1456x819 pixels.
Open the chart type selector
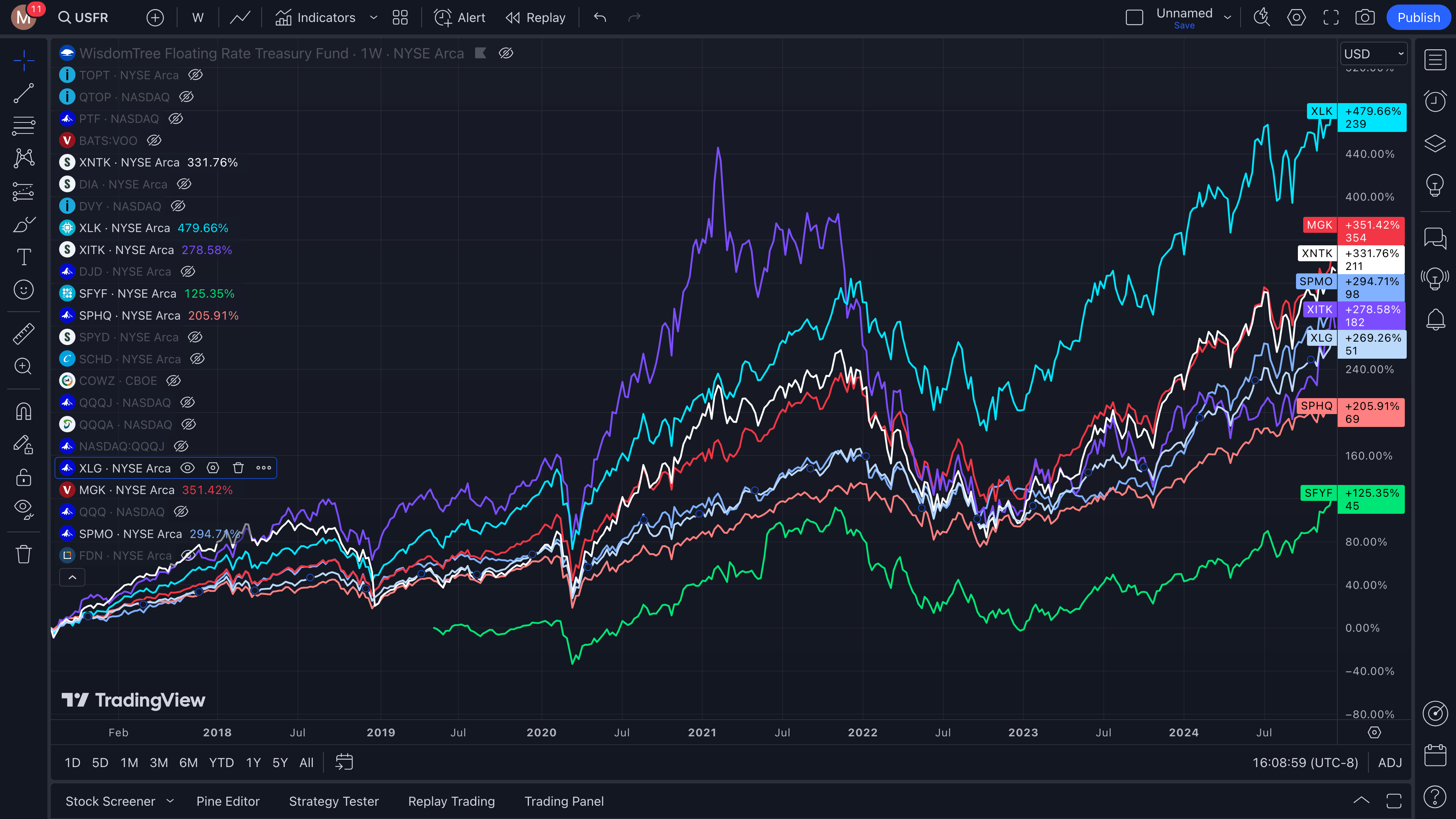pyautogui.click(x=240, y=17)
